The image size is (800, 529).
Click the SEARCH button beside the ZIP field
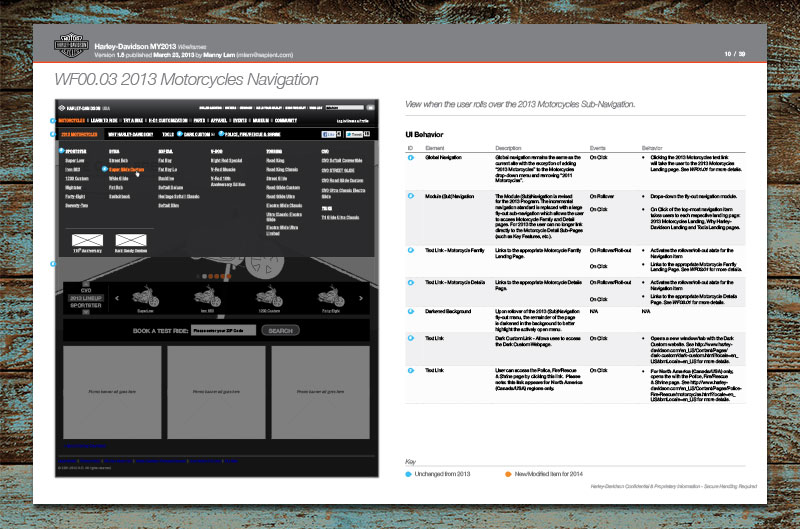coord(281,331)
